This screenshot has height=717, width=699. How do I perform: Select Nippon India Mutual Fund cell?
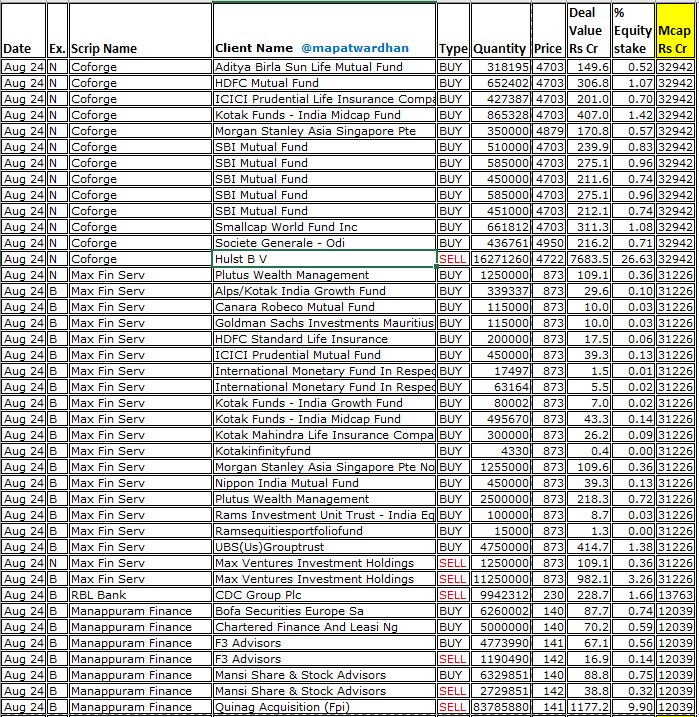pyautogui.click(x=324, y=483)
